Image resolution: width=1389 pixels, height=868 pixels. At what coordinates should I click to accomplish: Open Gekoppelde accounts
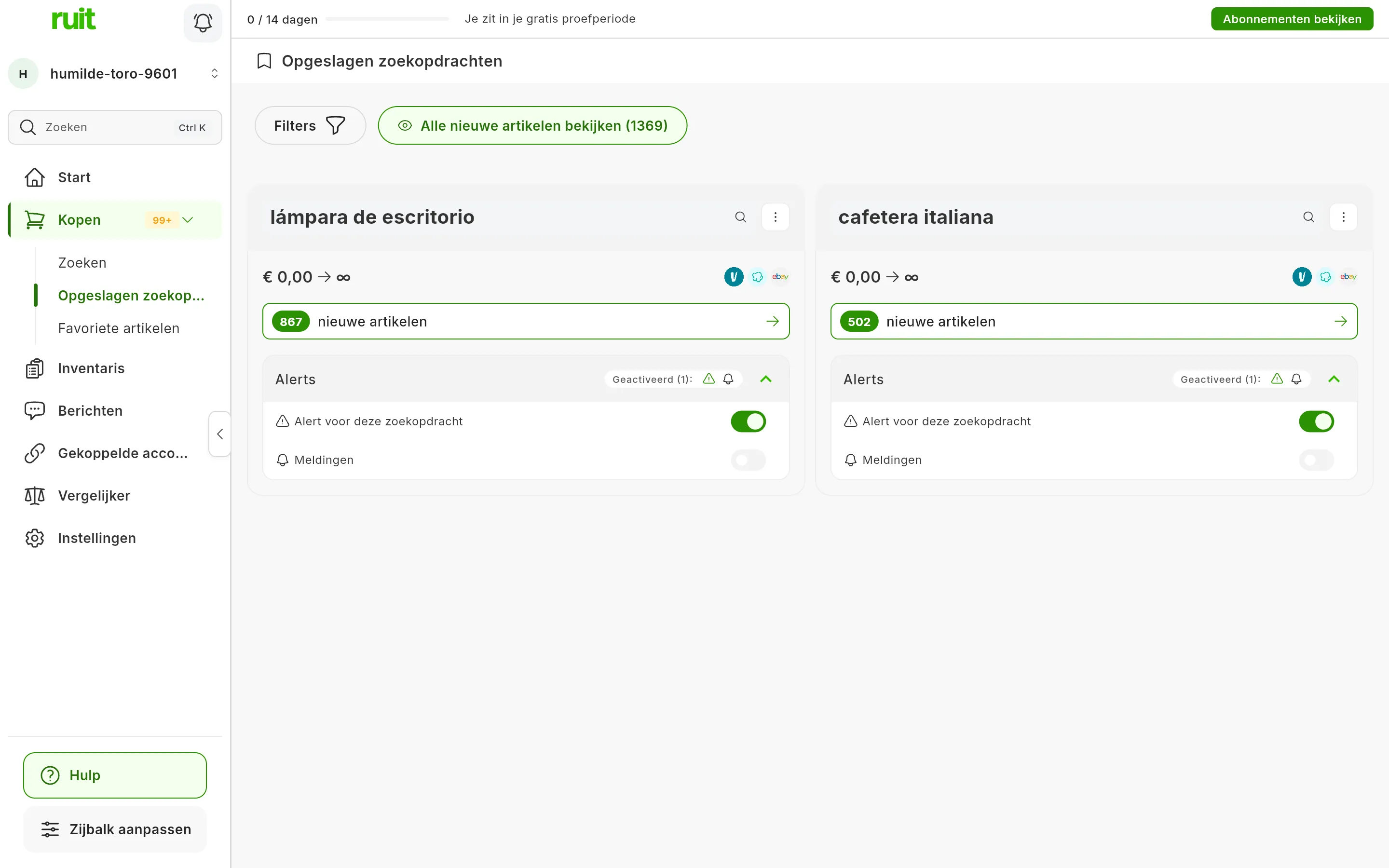[115, 453]
